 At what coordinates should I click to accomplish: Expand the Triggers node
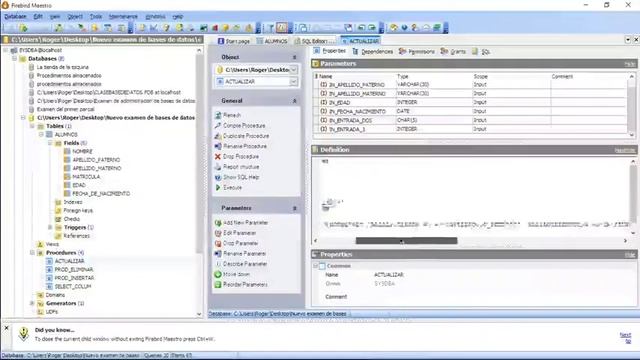point(50,227)
